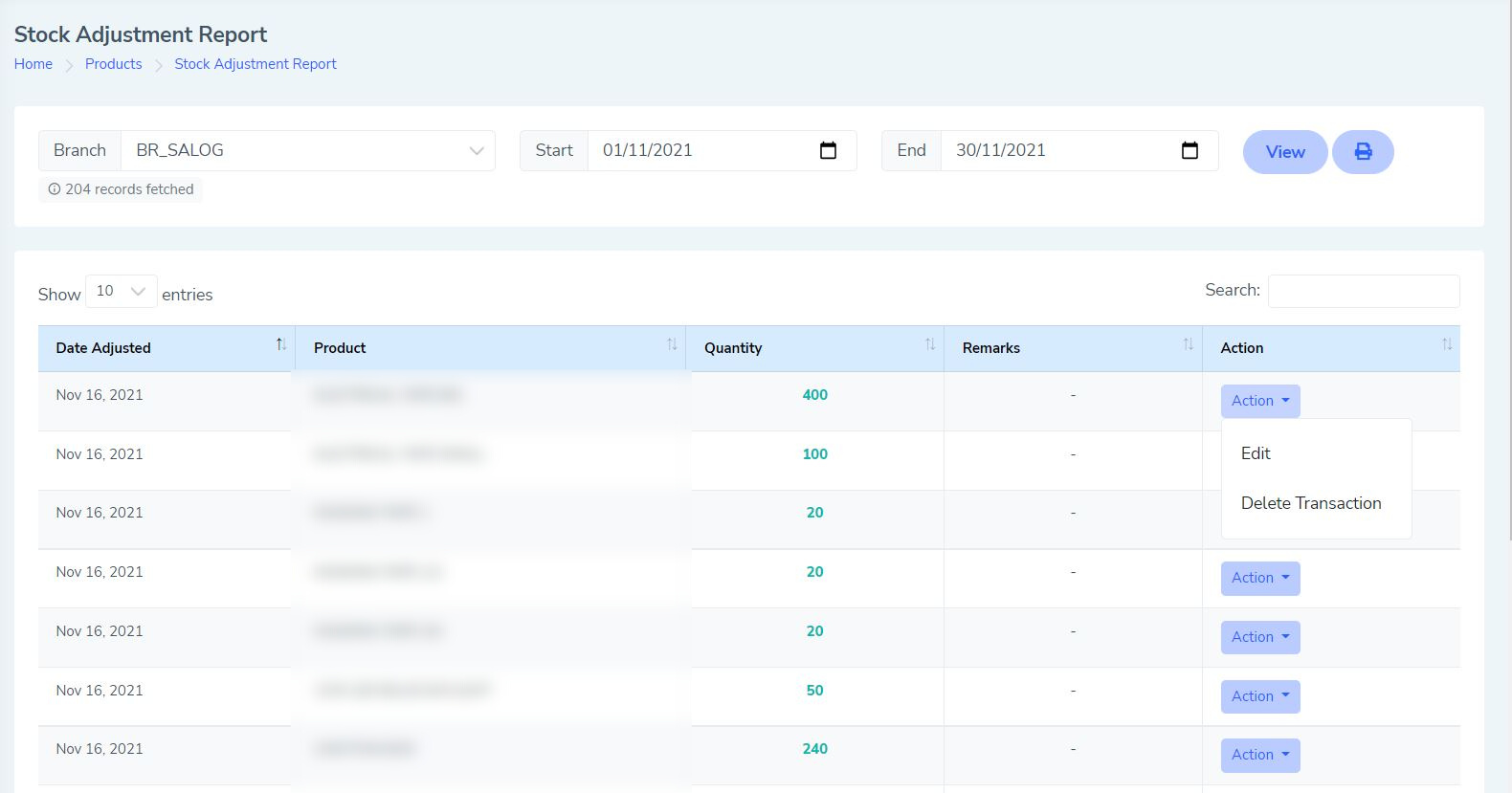Click the '204 records fetched' notice
Screen dimensions: 1512x793
tap(121, 189)
